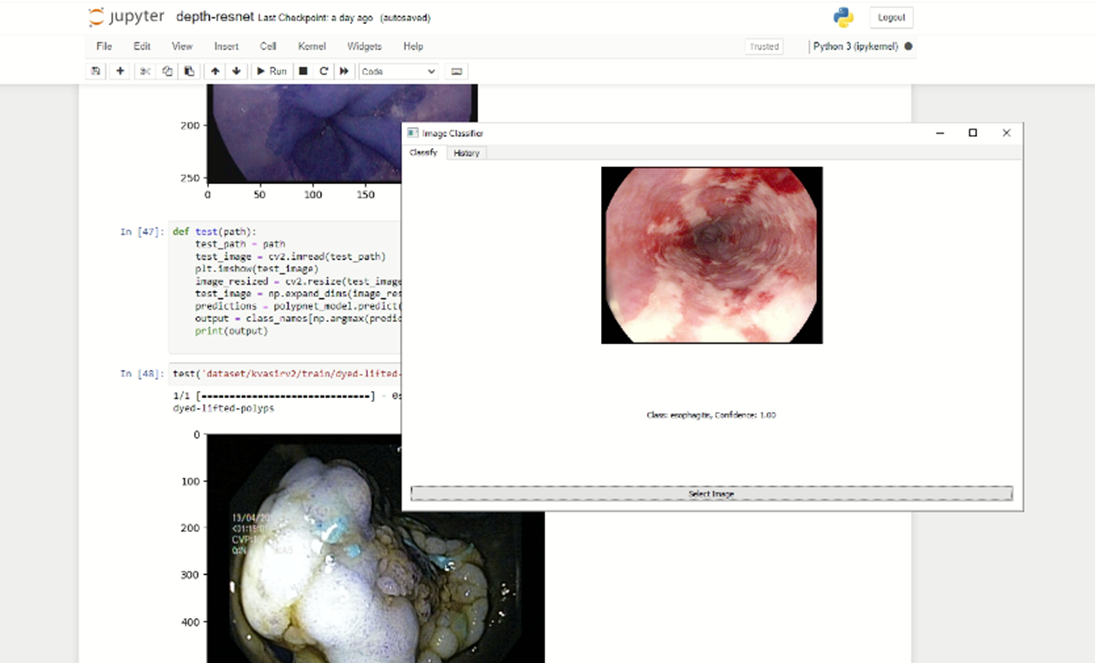Move selected cell down arrow
This screenshot has height=663, width=1095.
236,71
